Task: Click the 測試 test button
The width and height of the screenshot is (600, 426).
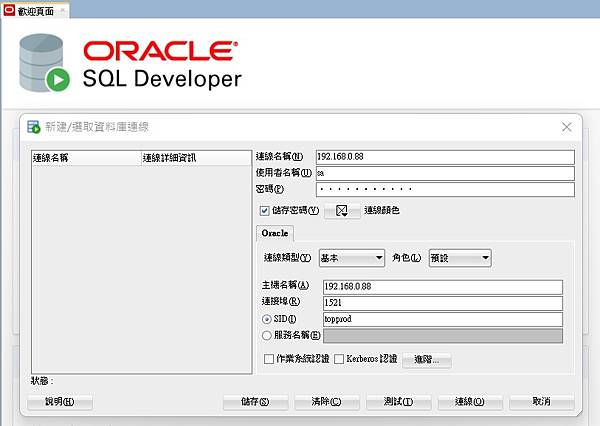Action: [x=398, y=402]
